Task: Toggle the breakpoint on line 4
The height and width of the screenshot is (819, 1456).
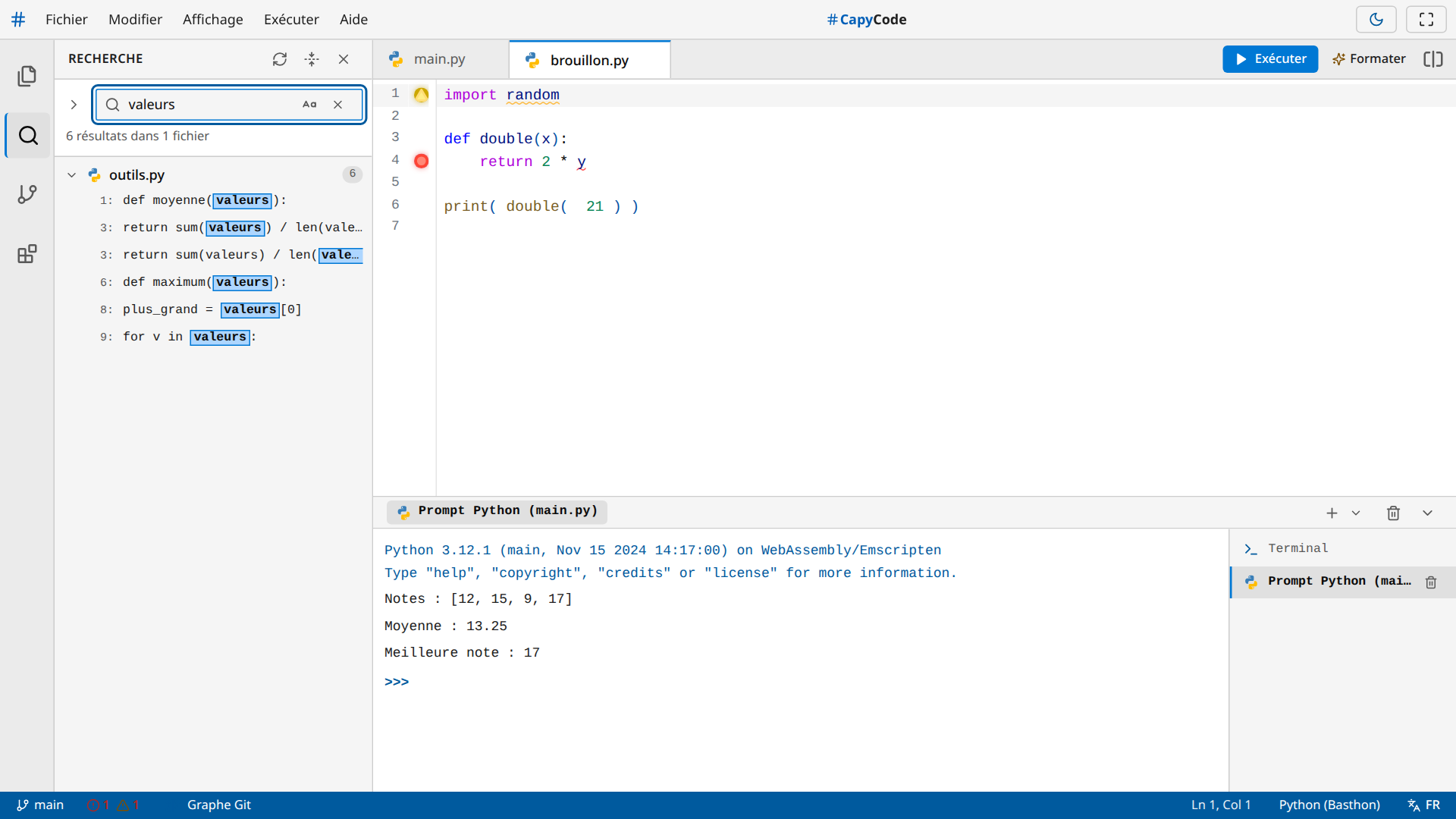Action: coord(422,161)
